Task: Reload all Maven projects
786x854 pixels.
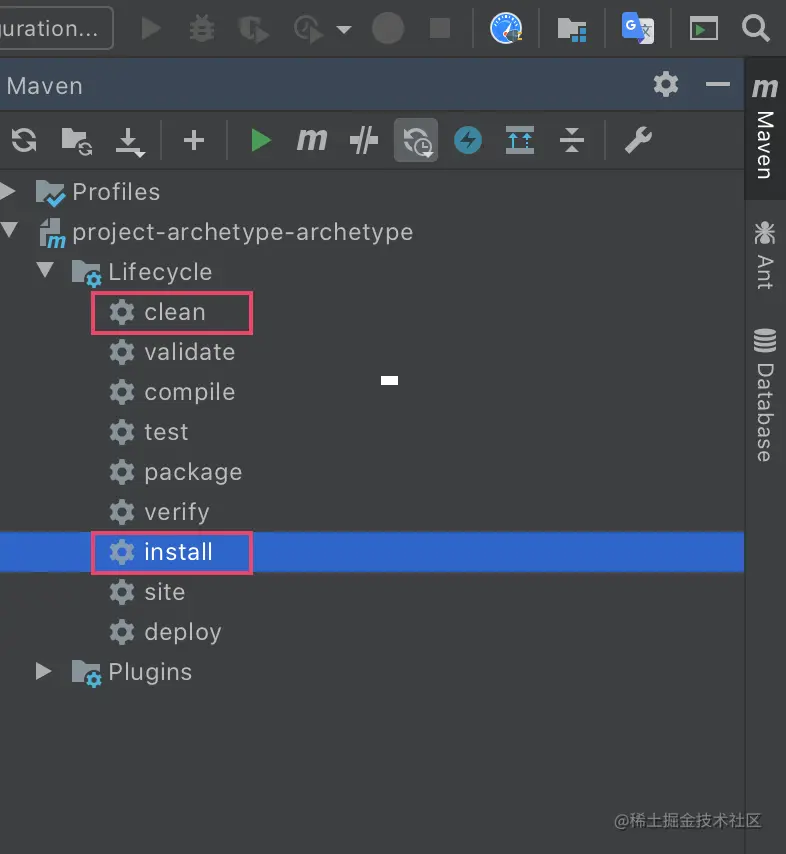Action: click(24, 141)
